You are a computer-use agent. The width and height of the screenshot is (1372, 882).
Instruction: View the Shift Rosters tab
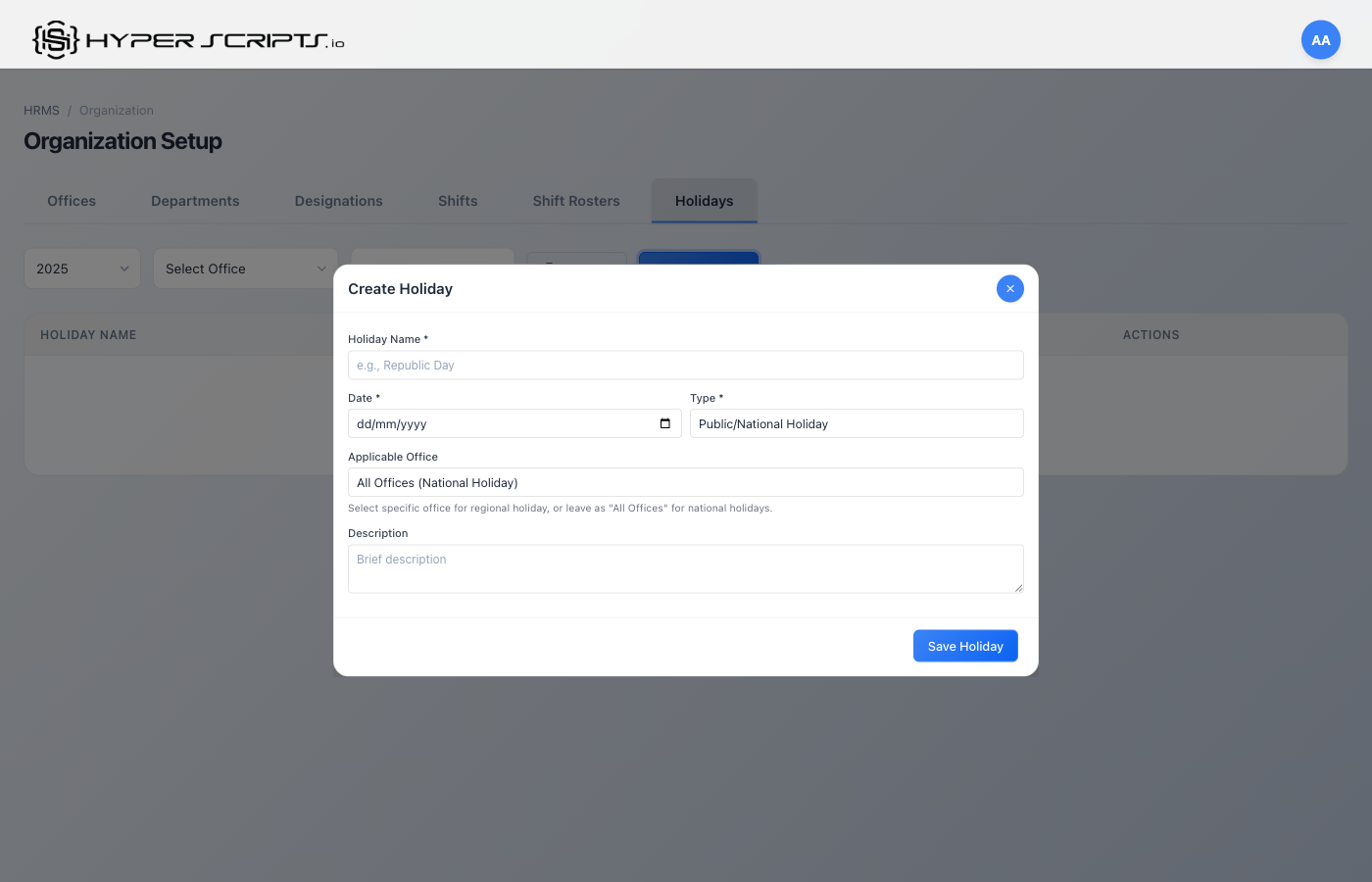[x=576, y=201]
